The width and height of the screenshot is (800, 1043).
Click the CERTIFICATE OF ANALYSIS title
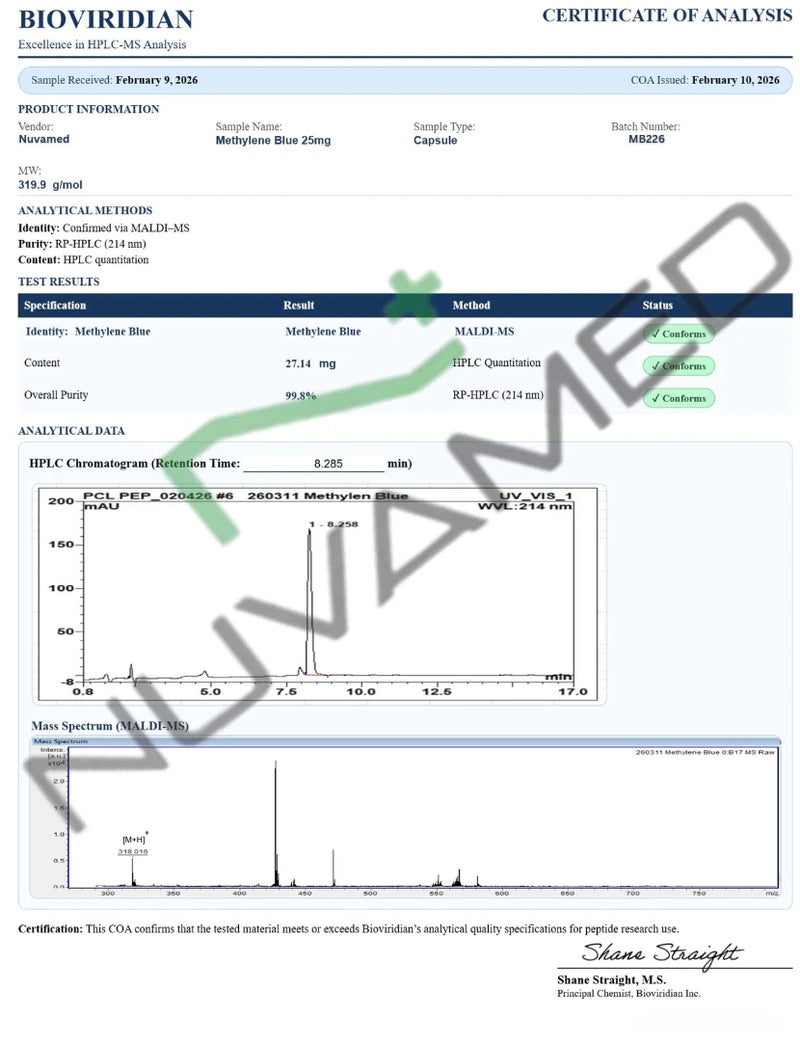[x=667, y=15]
